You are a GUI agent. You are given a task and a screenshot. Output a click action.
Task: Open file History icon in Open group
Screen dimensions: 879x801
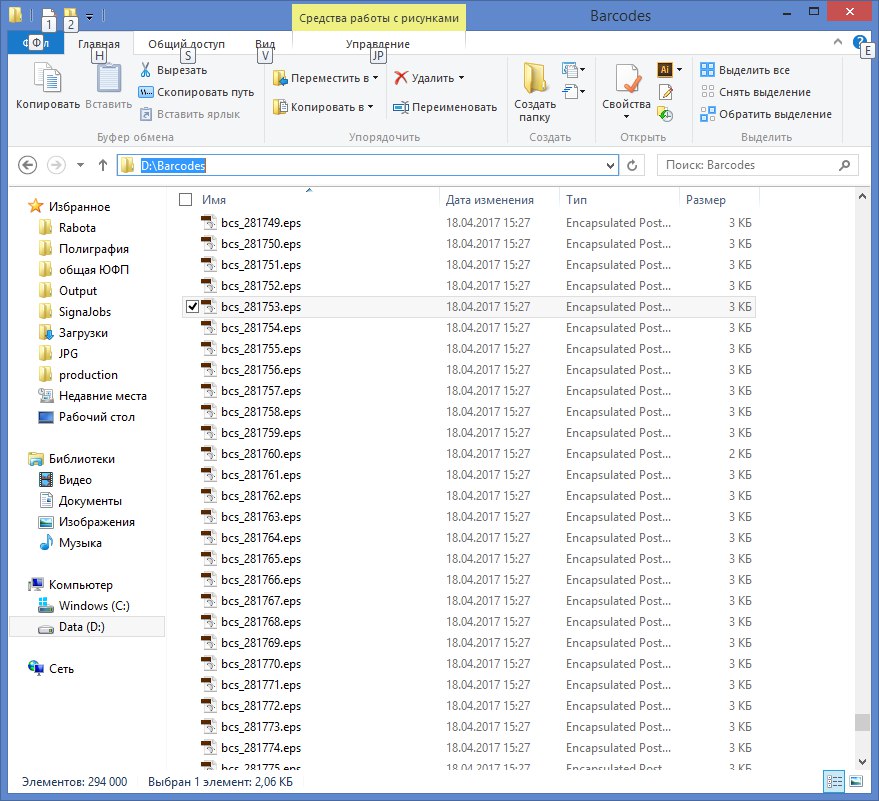pyautogui.click(x=665, y=114)
